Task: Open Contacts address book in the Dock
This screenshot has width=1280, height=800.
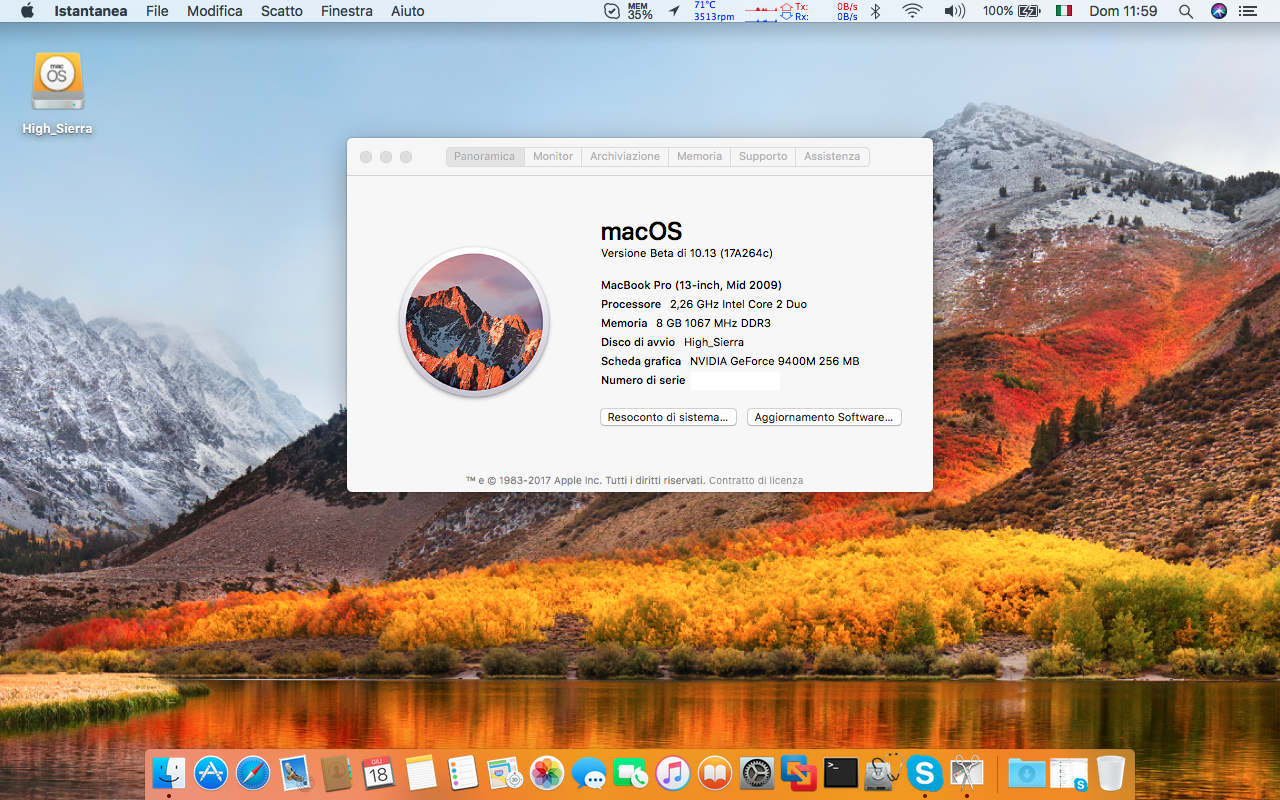Action: 337,773
